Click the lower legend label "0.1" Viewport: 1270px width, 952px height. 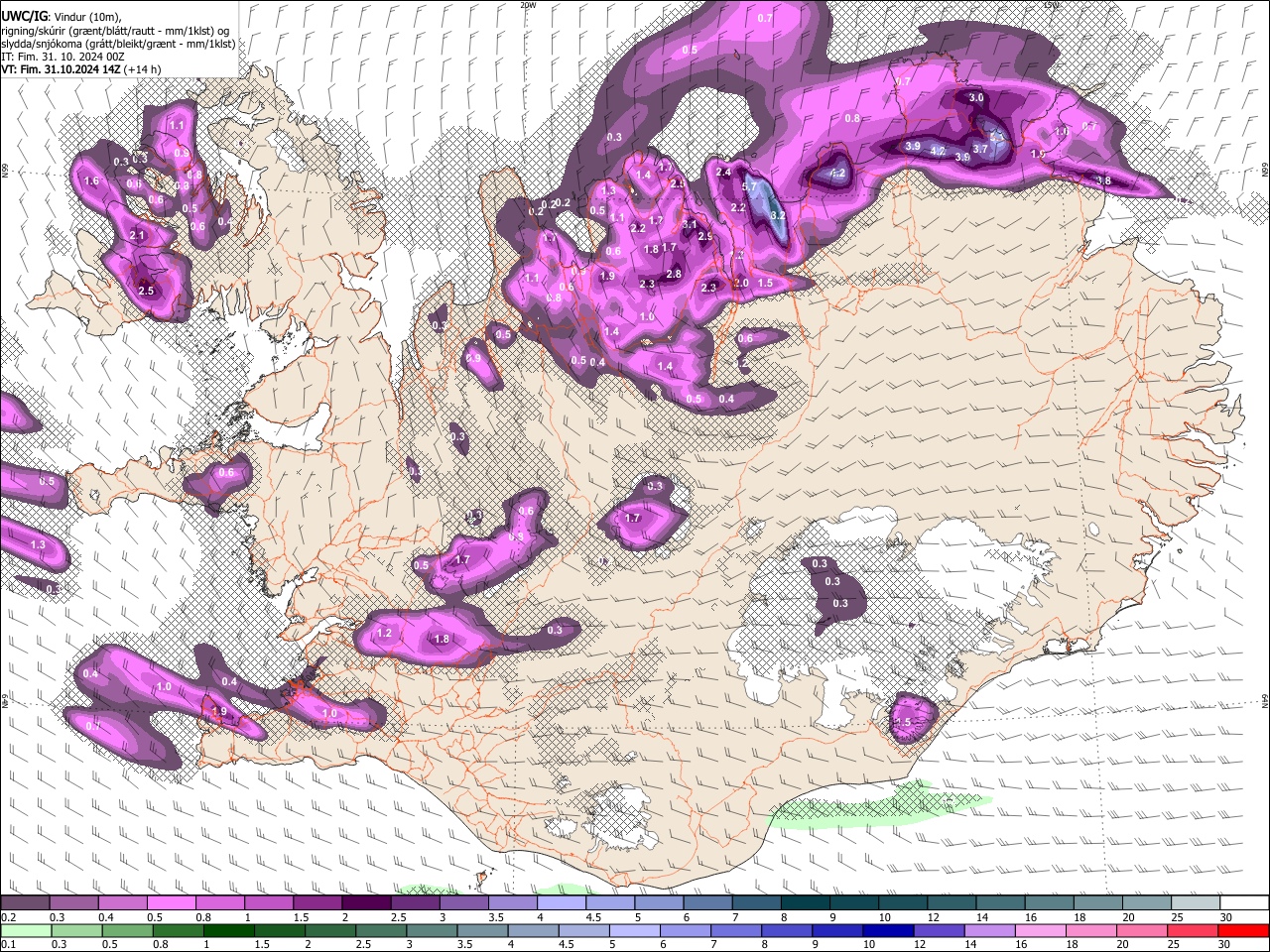pos(8,944)
